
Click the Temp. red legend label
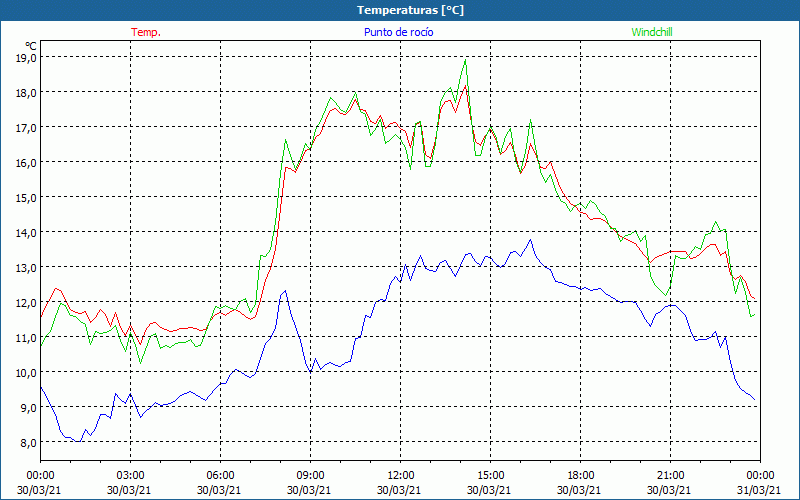[146, 32]
